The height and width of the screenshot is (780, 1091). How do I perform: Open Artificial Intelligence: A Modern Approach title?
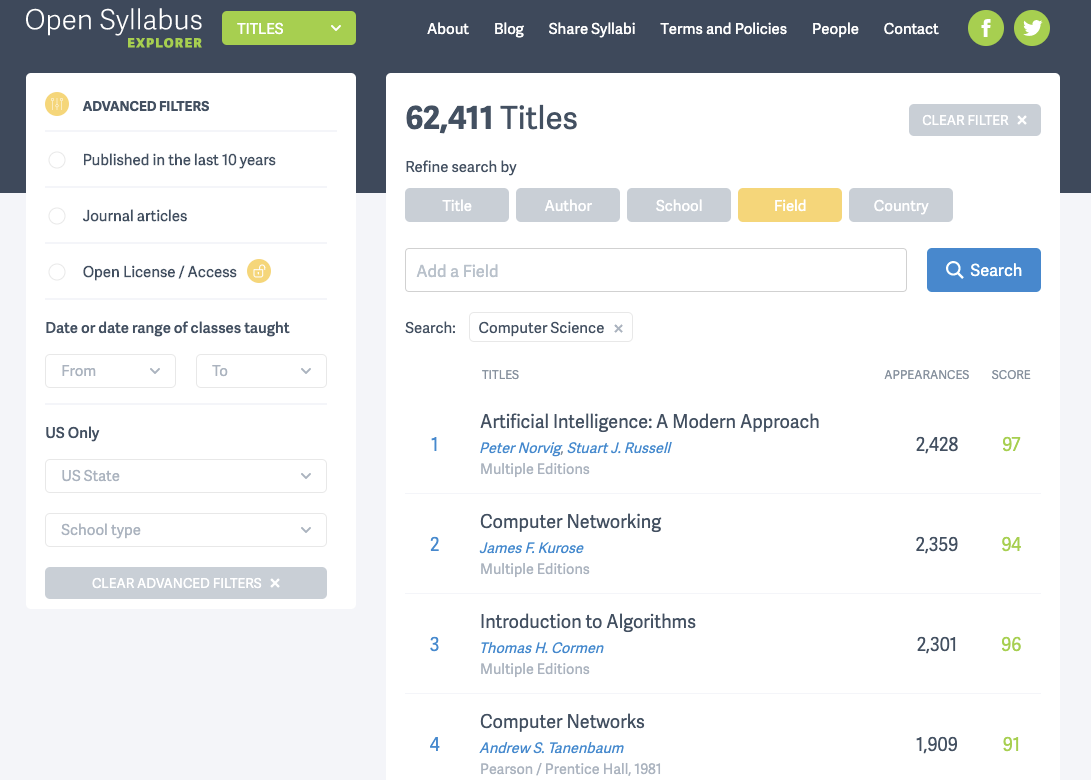pyautogui.click(x=649, y=422)
